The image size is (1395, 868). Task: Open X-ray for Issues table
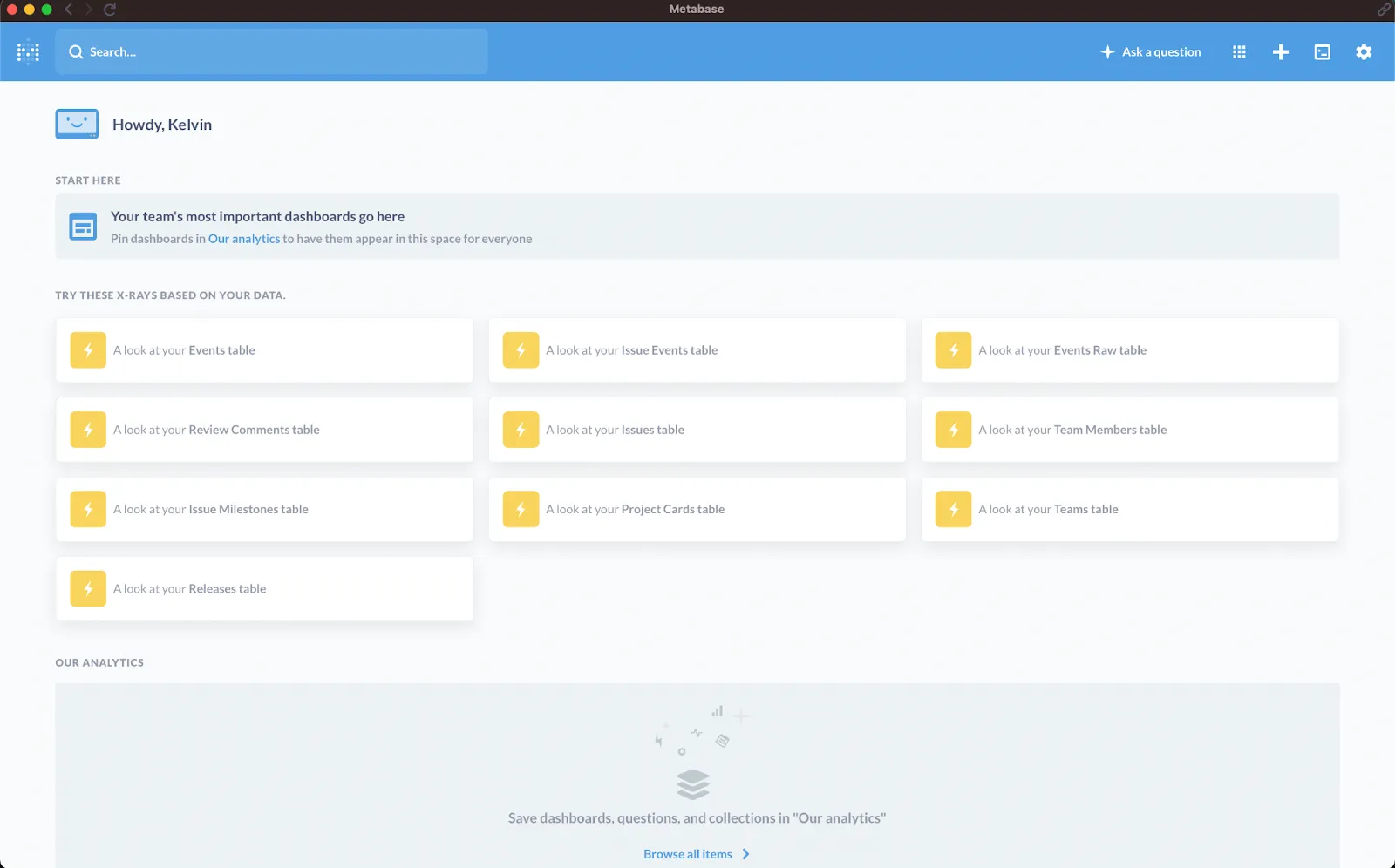(697, 430)
